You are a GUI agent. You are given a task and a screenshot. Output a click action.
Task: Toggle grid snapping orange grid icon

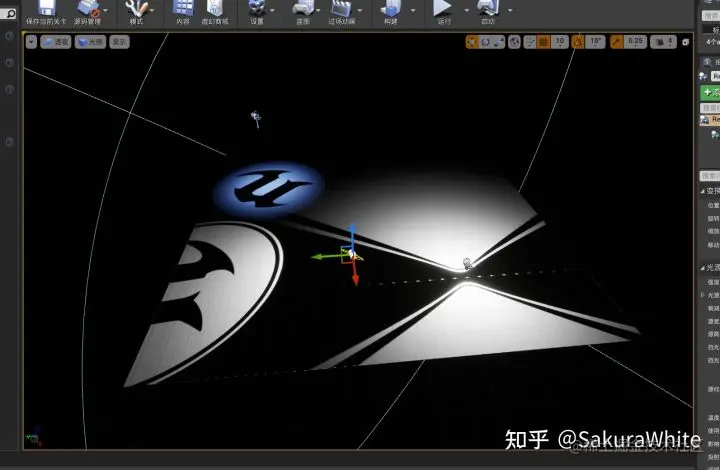[543, 42]
